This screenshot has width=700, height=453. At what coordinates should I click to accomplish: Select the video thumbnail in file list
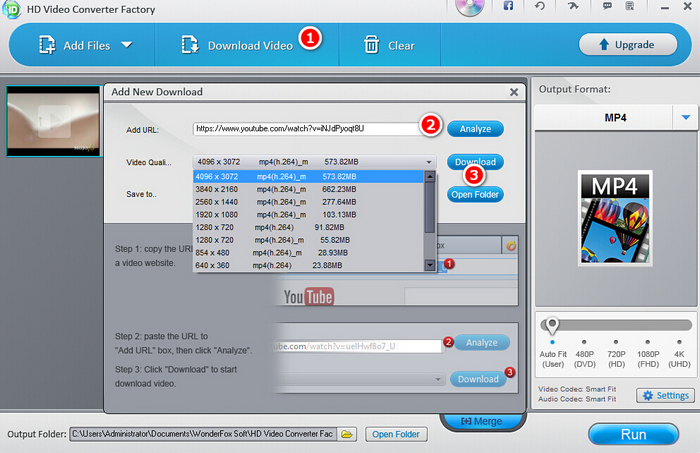tap(53, 121)
